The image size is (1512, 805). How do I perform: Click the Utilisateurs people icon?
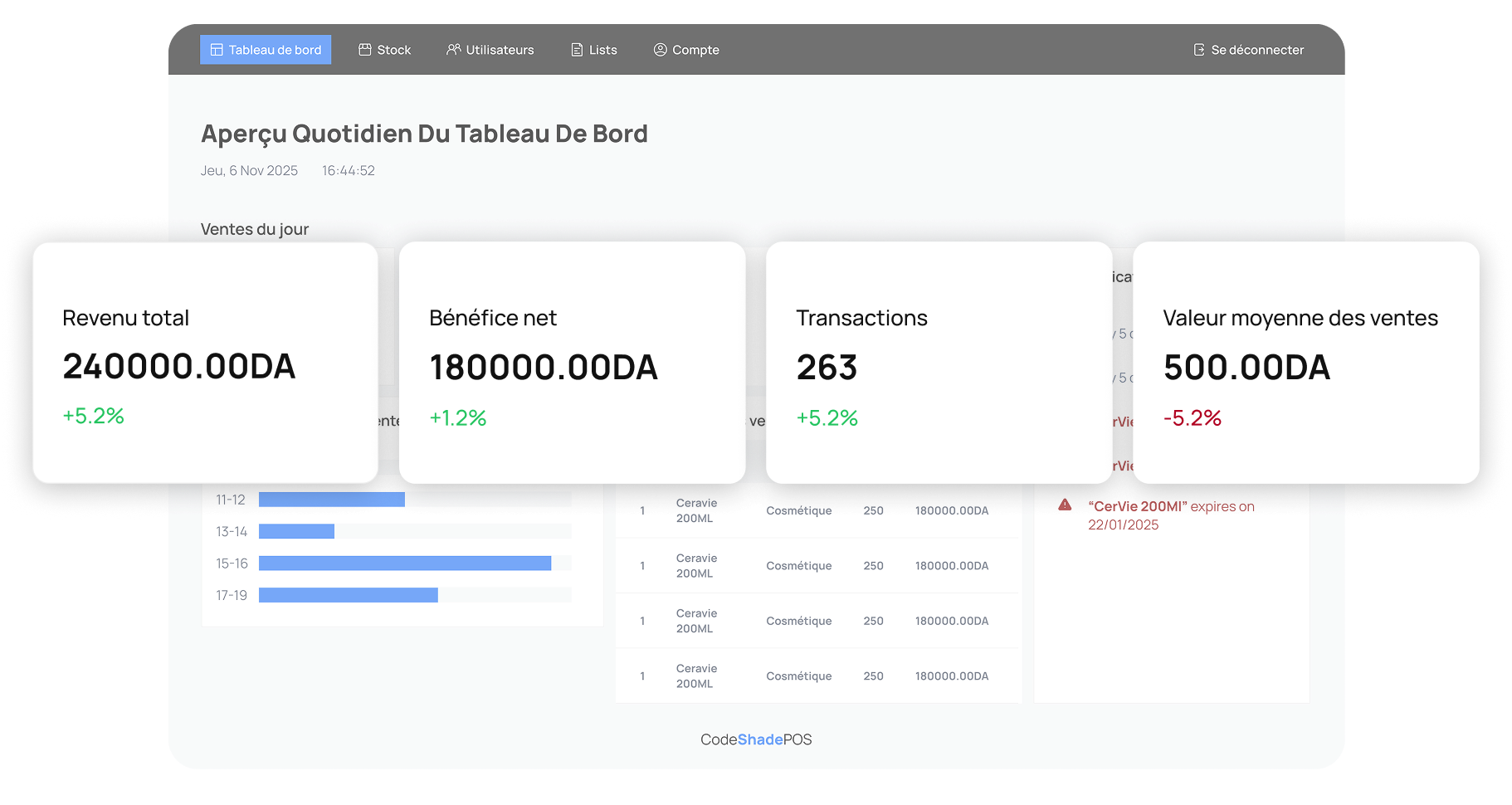coord(453,50)
